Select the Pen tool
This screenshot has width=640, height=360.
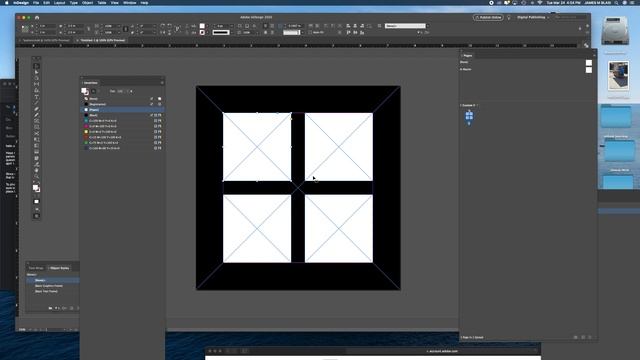(36, 109)
